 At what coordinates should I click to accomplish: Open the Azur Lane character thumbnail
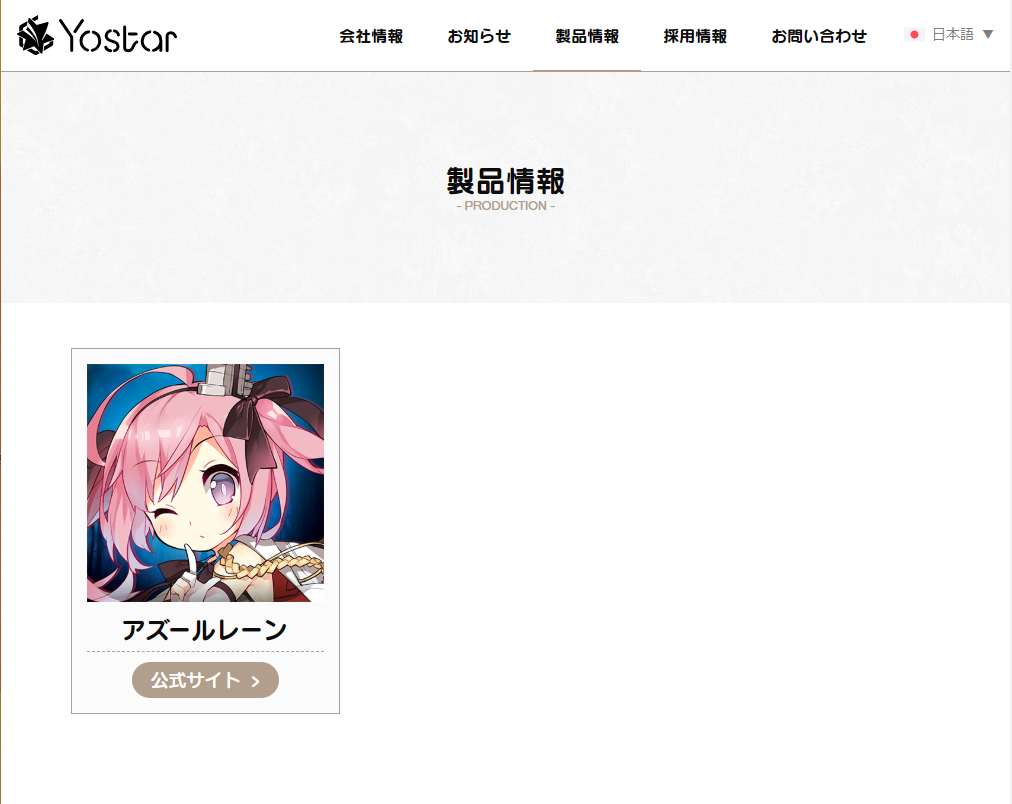[205, 483]
